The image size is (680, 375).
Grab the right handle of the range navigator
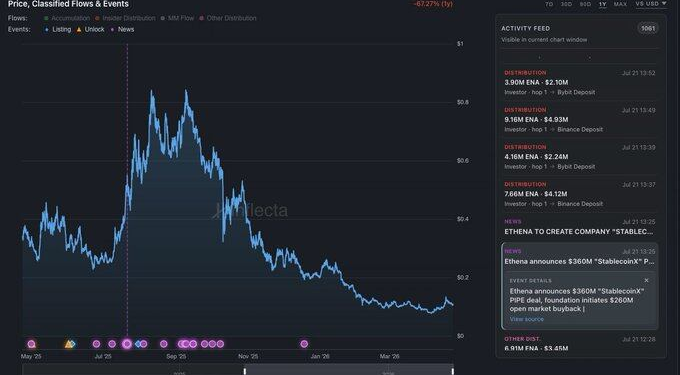click(453, 372)
